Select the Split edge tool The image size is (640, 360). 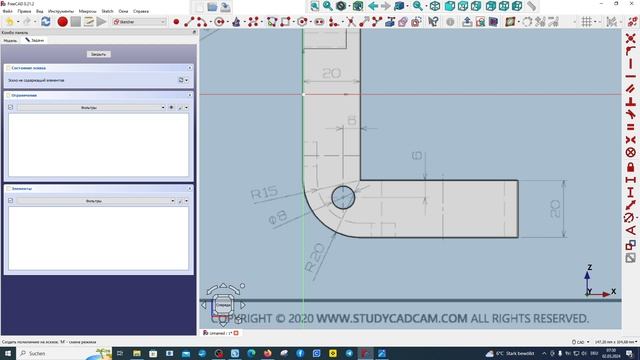click(x=377, y=22)
